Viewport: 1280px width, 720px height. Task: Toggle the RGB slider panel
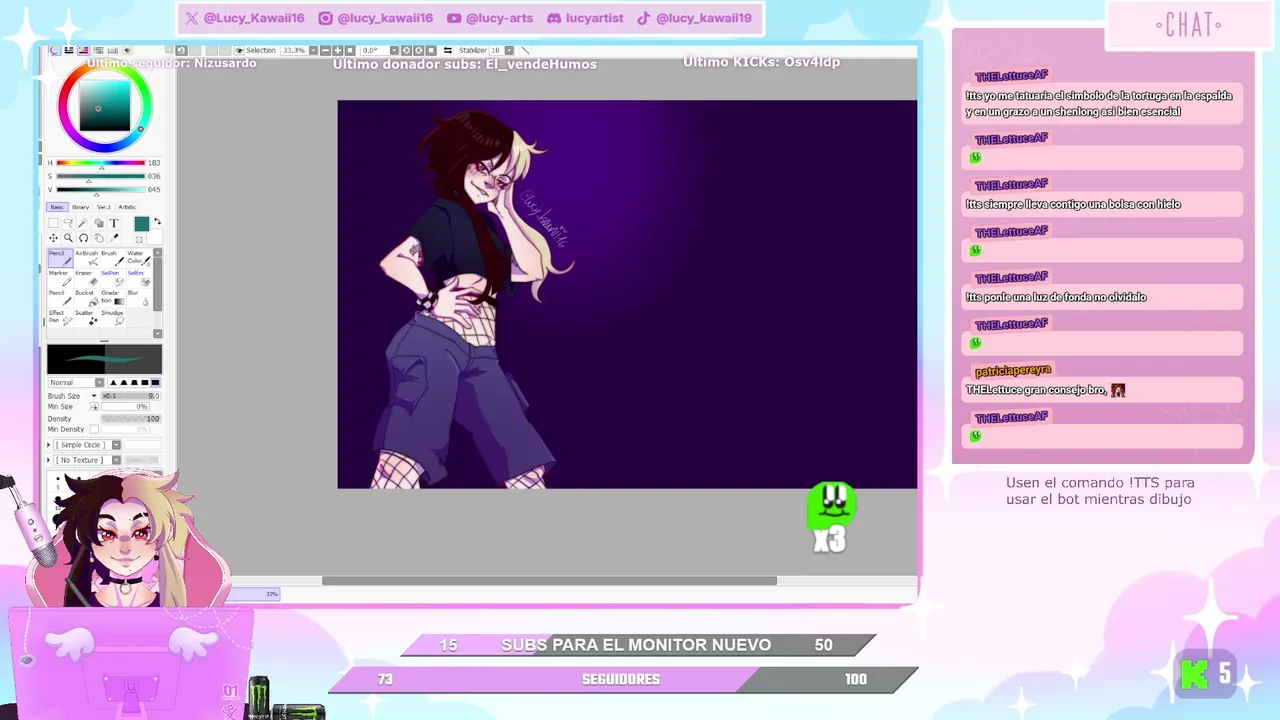(x=68, y=50)
